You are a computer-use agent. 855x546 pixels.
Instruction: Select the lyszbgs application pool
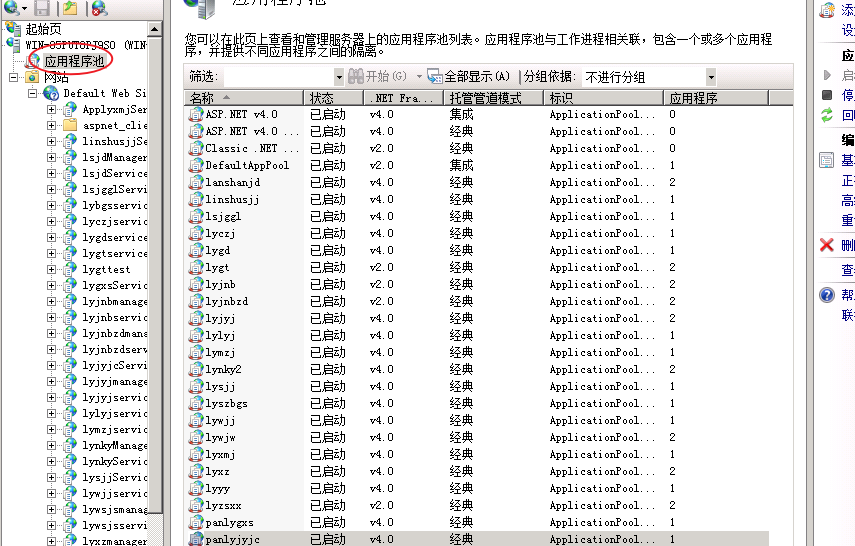click(477, 404)
